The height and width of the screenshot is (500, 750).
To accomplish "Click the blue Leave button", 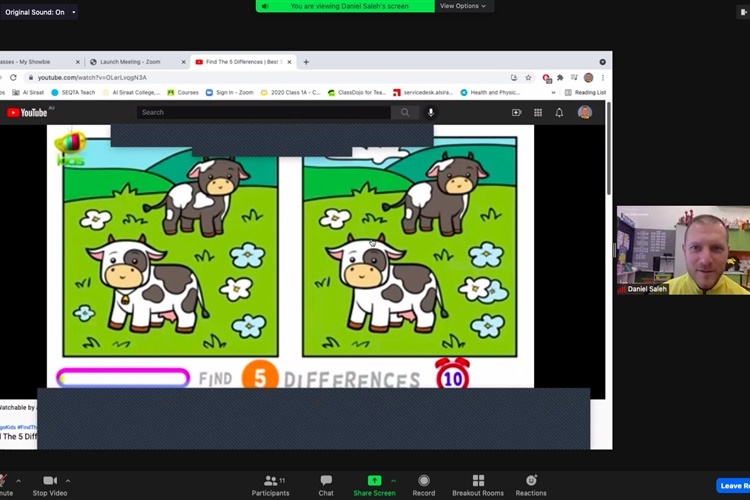I will pyautogui.click(x=733, y=485).
